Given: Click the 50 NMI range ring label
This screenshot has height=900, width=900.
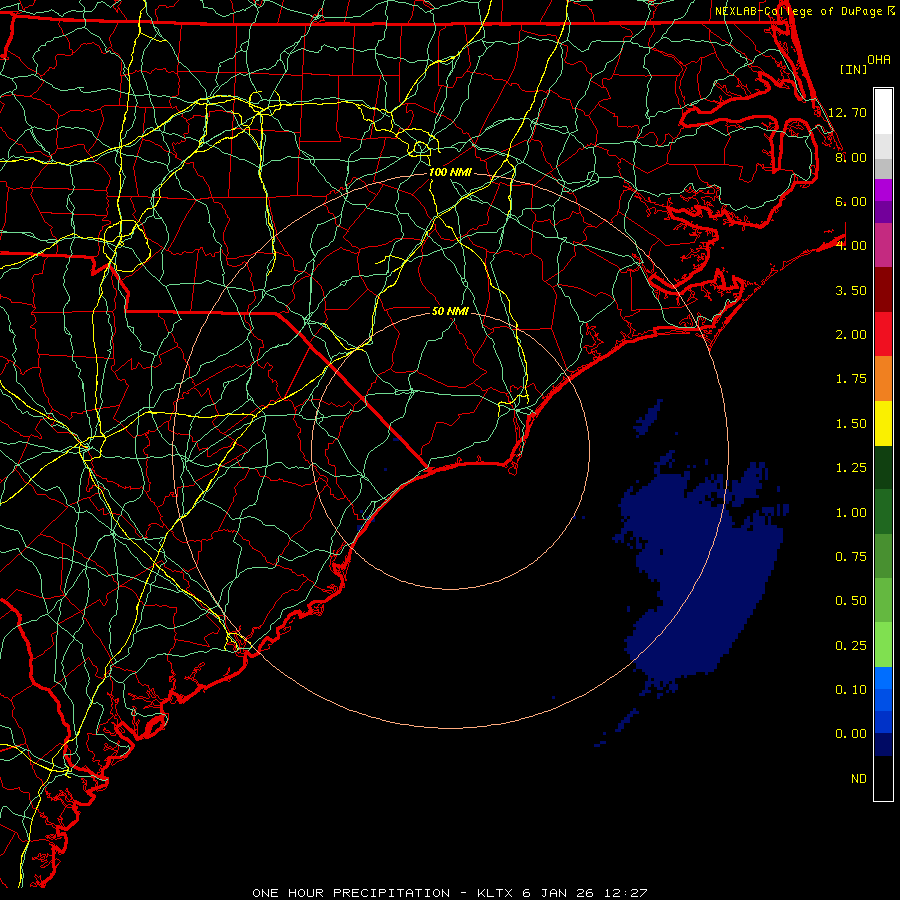Looking at the screenshot, I should coord(450,311).
